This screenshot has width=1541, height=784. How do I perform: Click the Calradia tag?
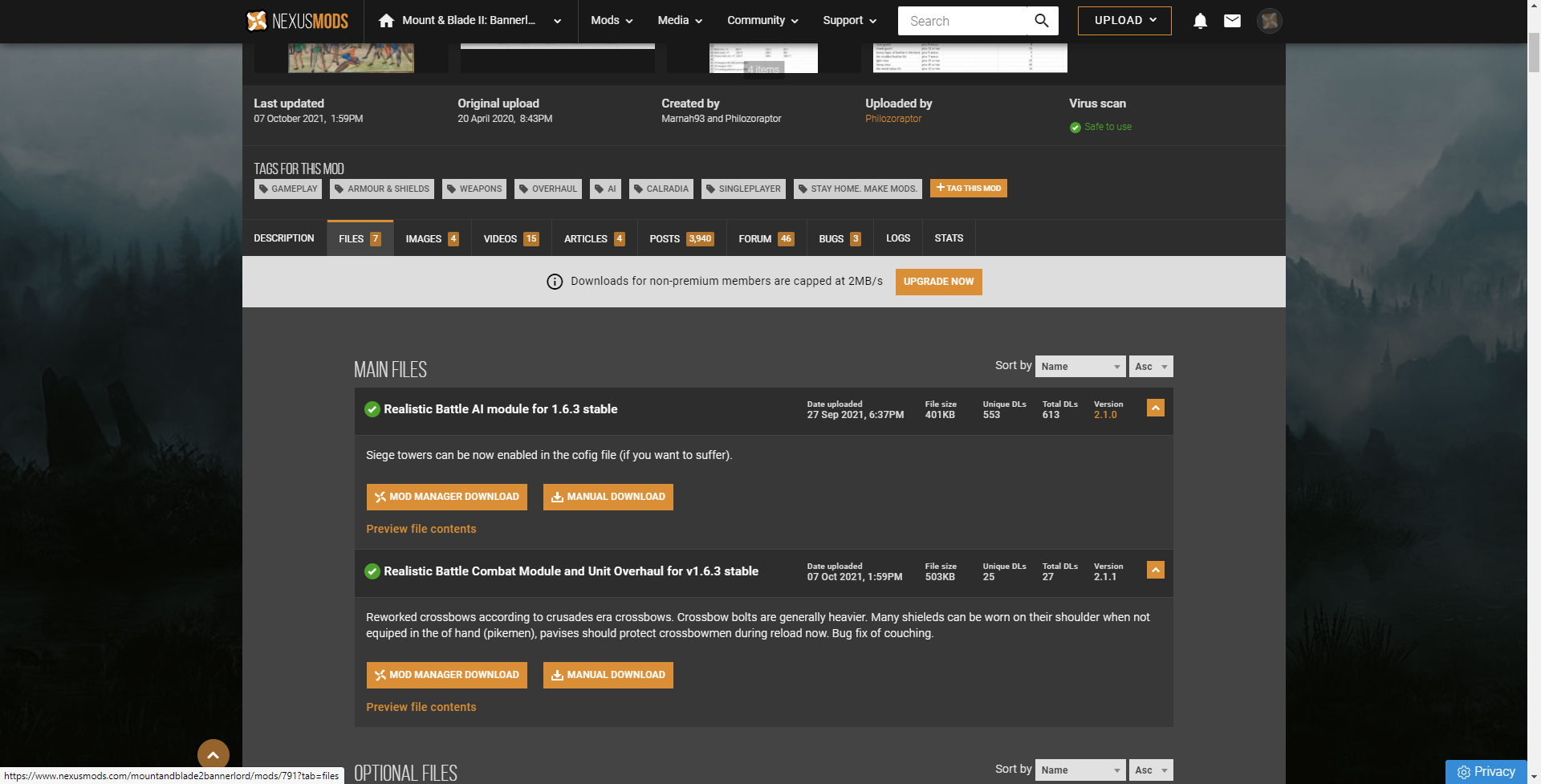(661, 189)
